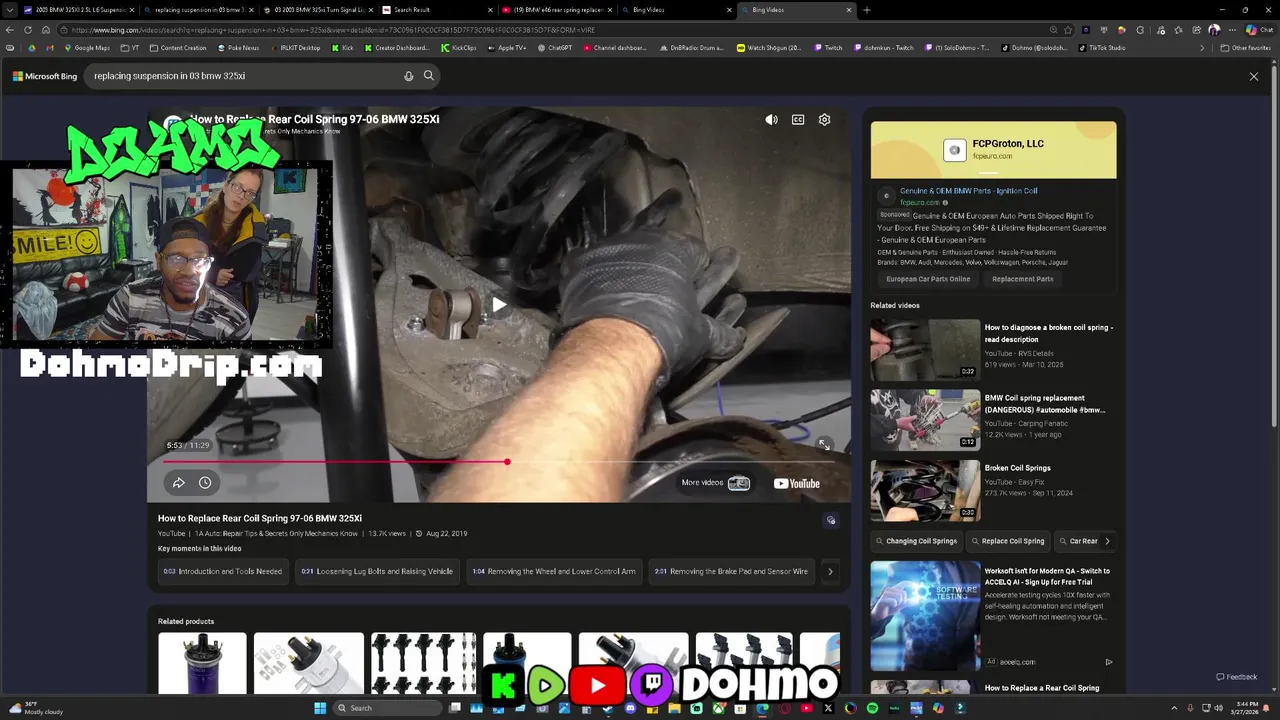Switch to 03 2003 BMW 325xi Turn Signal tab
The height and width of the screenshot is (720, 1280).
coord(318,10)
